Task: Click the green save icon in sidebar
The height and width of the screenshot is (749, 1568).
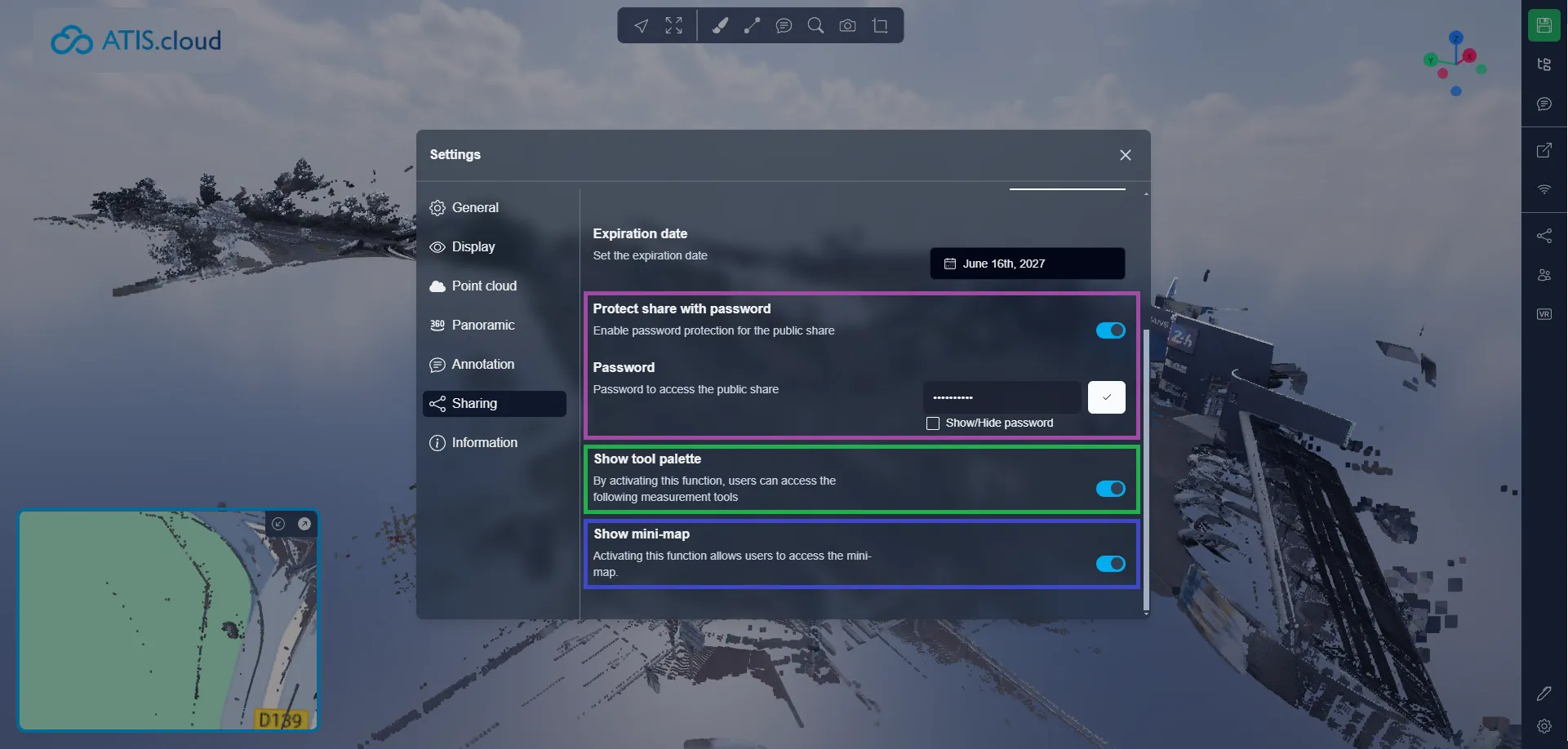Action: pyautogui.click(x=1543, y=24)
